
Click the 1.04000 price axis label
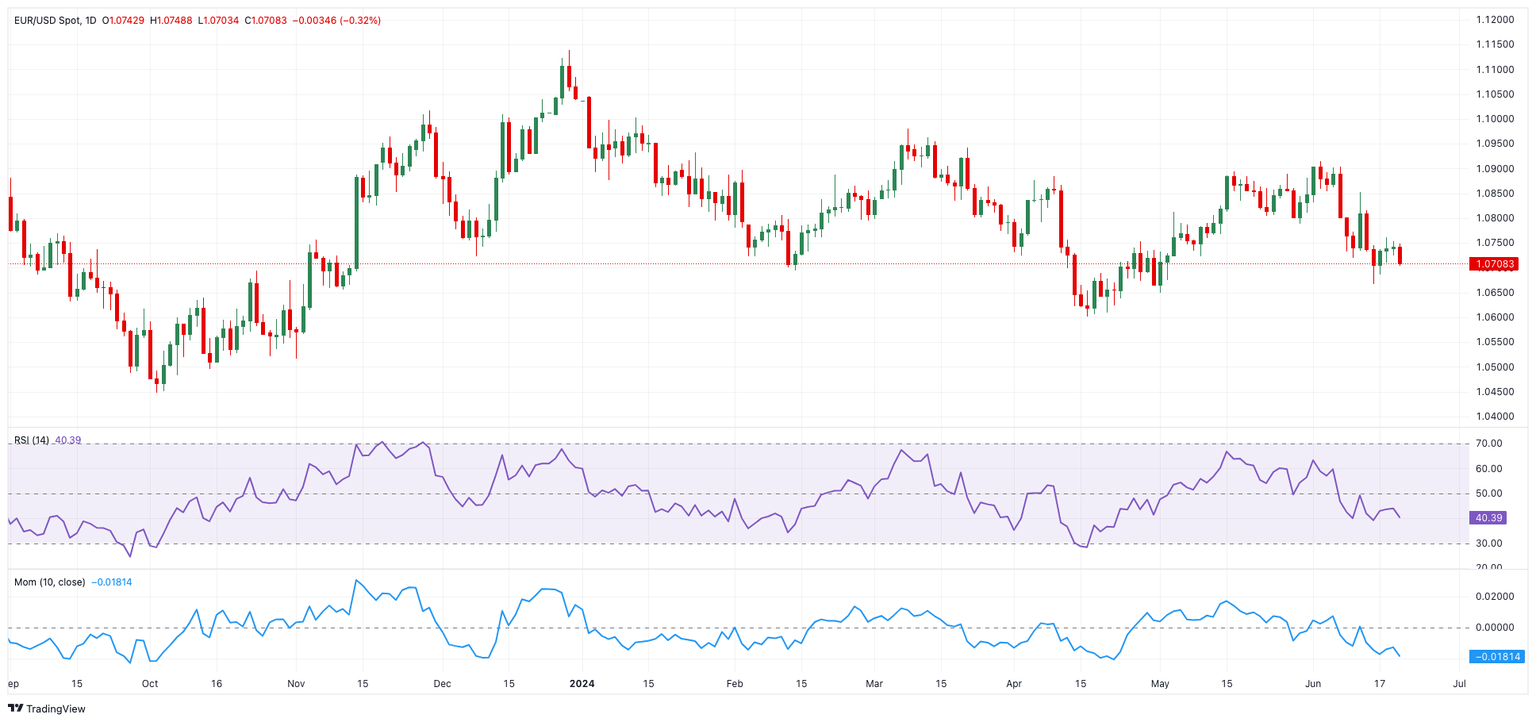pyautogui.click(x=1494, y=416)
